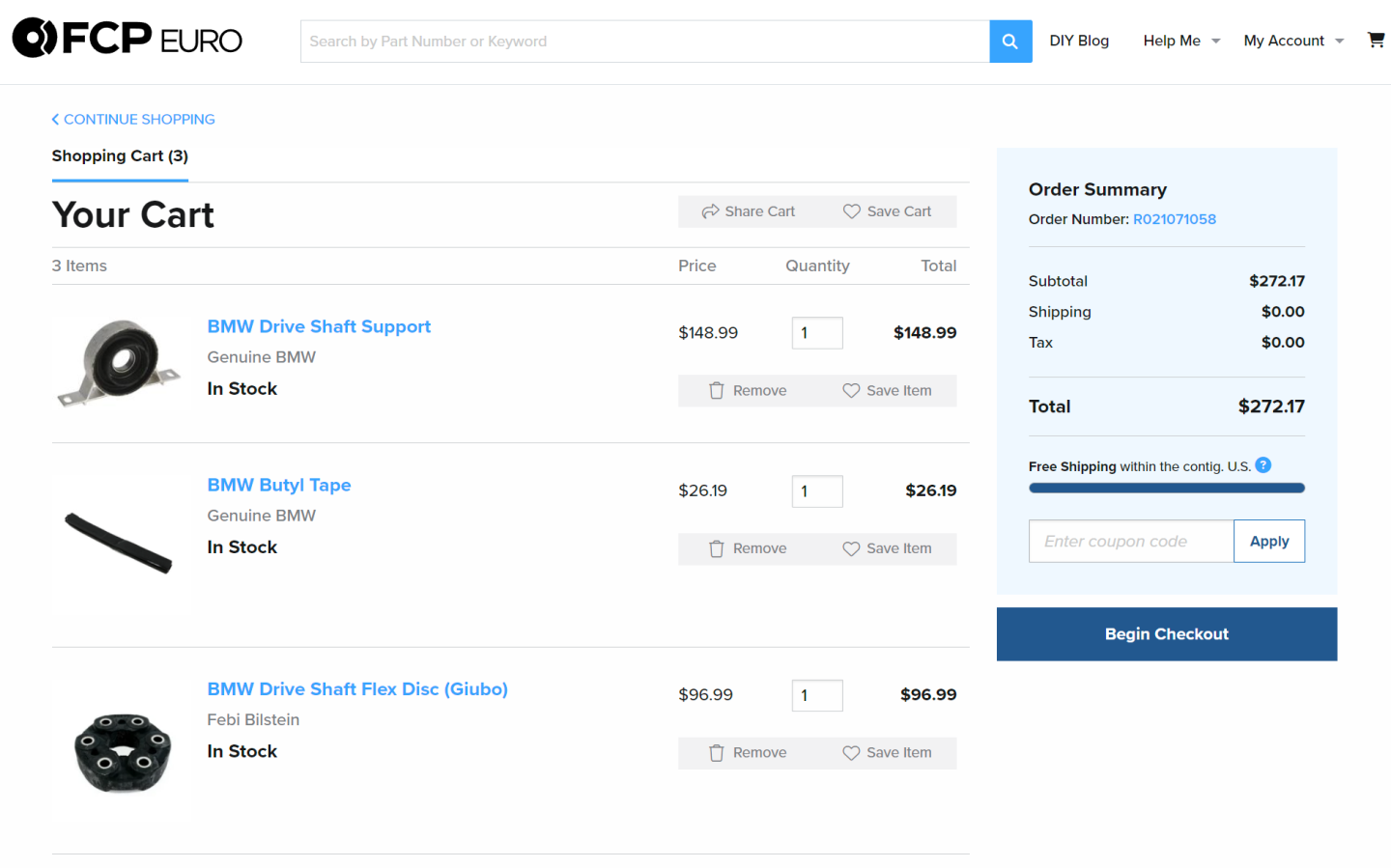
Task: Click 'Genuine BMW' under Drive Shaft Support
Action: pyautogui.click(x=261, y=357)
